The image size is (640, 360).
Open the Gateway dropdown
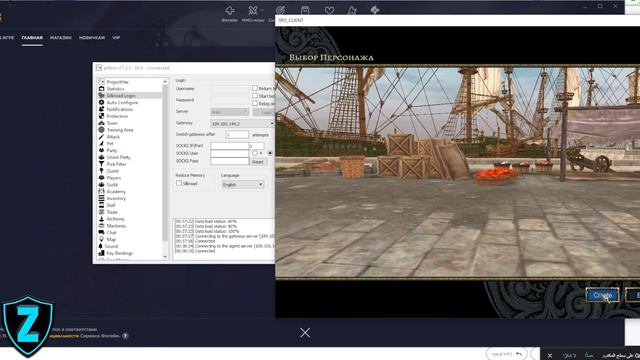(242, 123)
